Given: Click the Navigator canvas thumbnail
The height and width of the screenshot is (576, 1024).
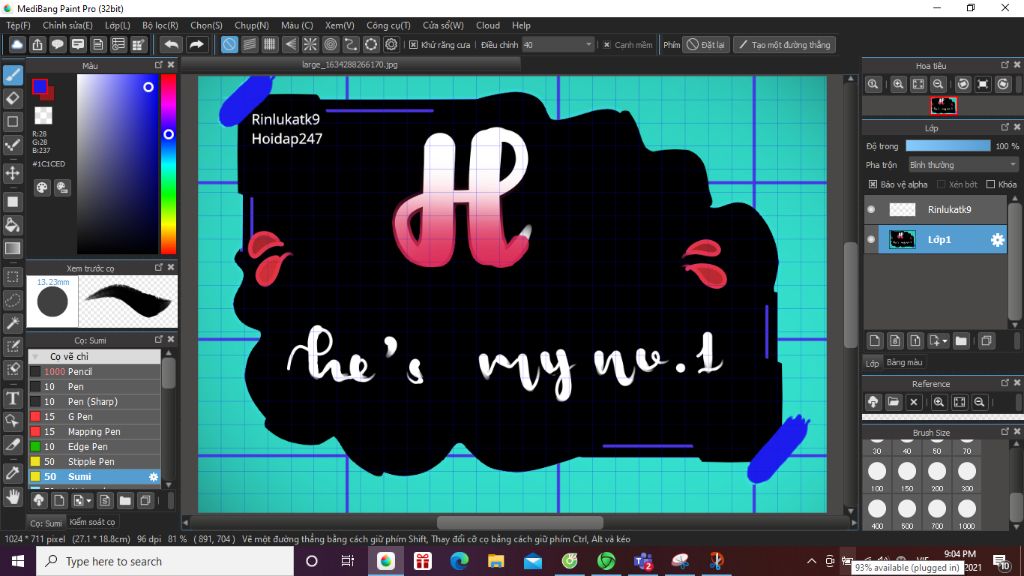Looking at the screenshot, I should tap(943, 106).
